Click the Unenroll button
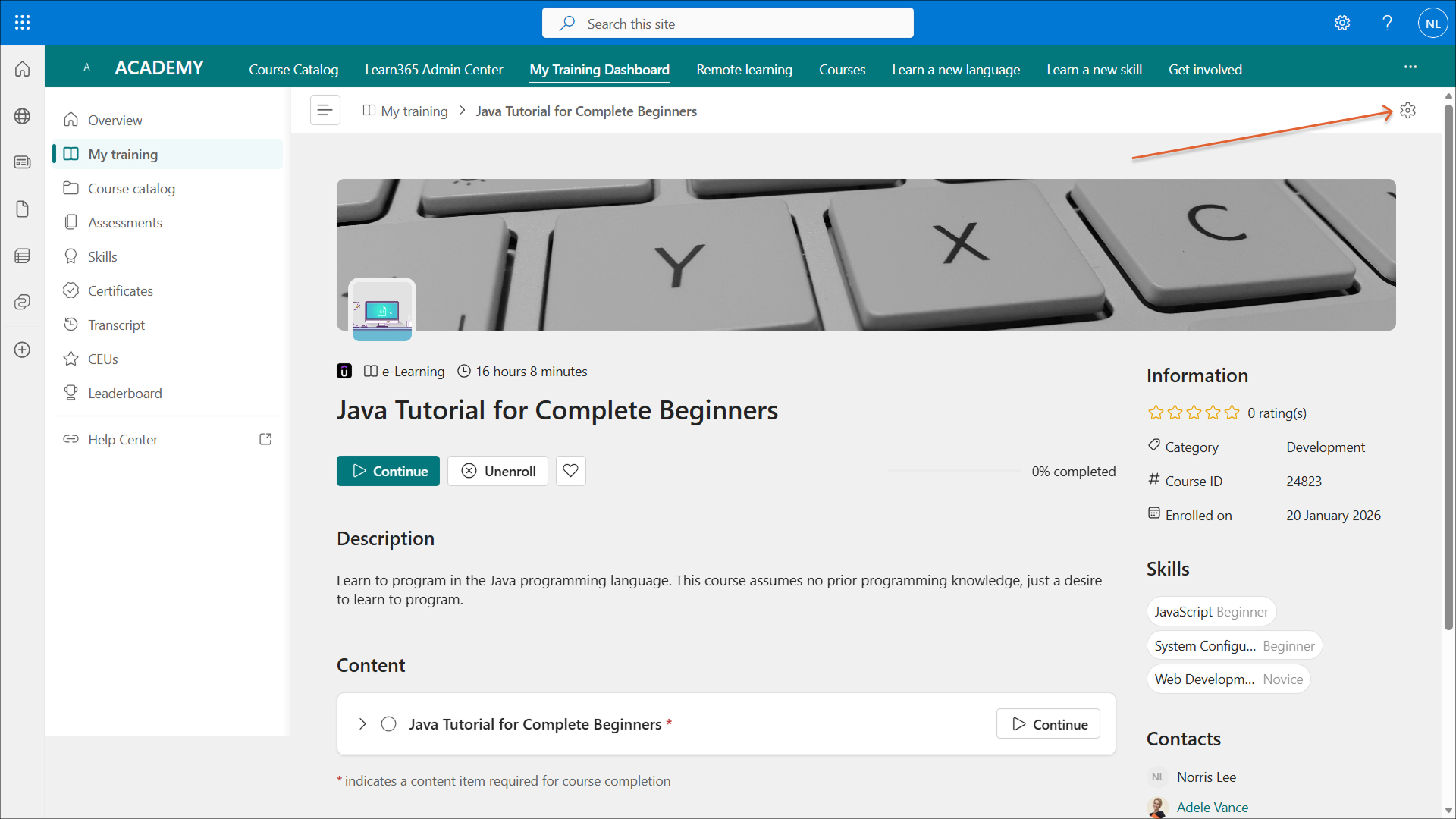Image resolution: width=1456 pixels, height=819 pixels. (x=497, y=471)
